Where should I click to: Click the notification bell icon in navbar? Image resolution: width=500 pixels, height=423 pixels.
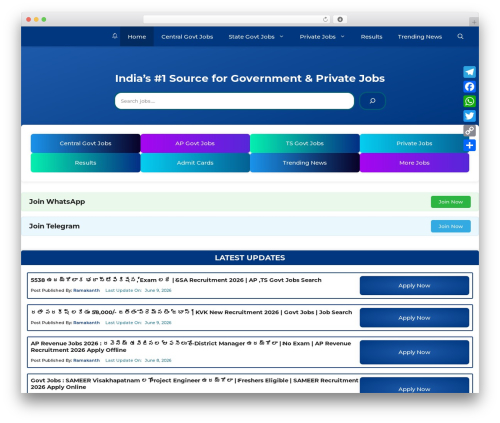click(115, 36)
